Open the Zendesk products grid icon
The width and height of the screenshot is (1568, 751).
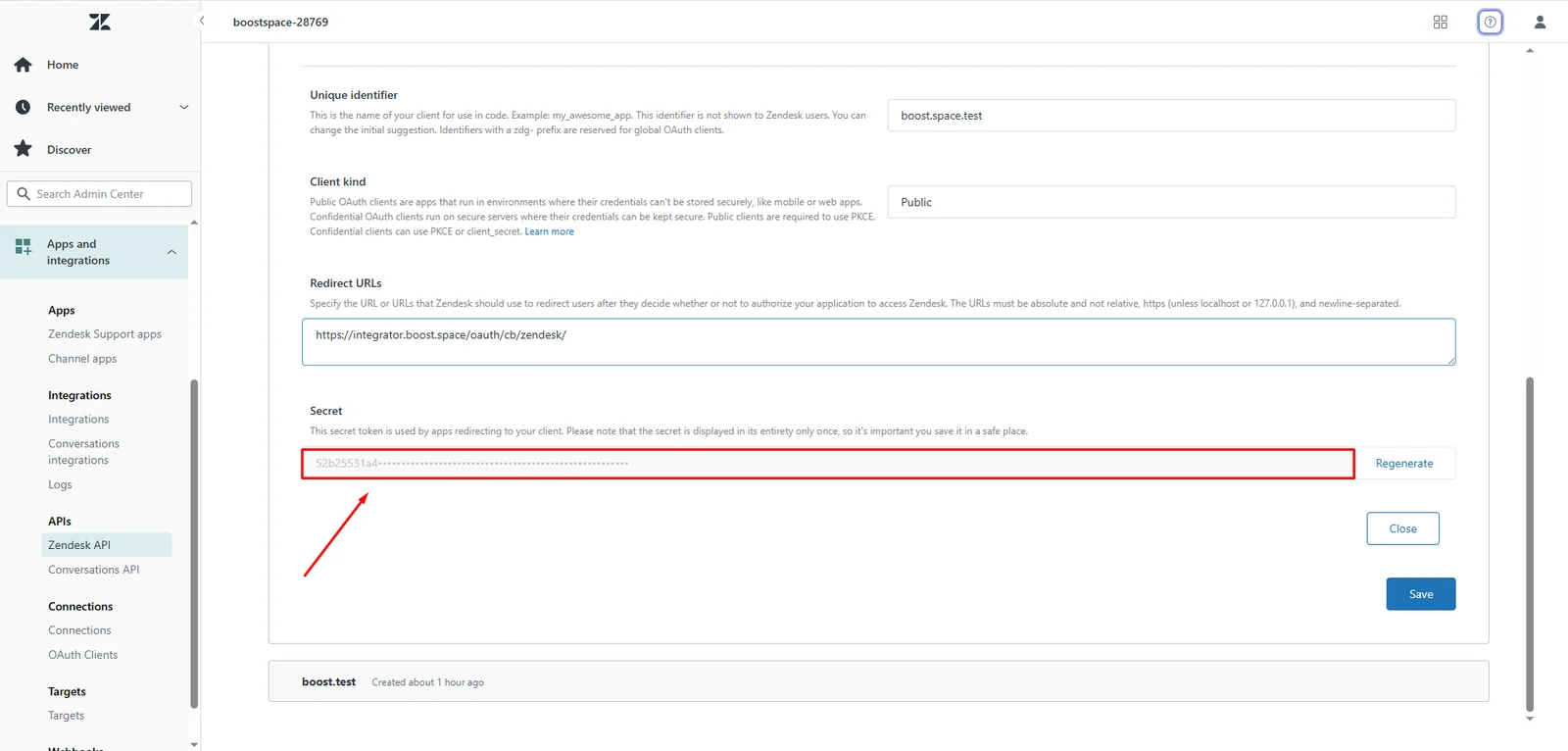1441,22
